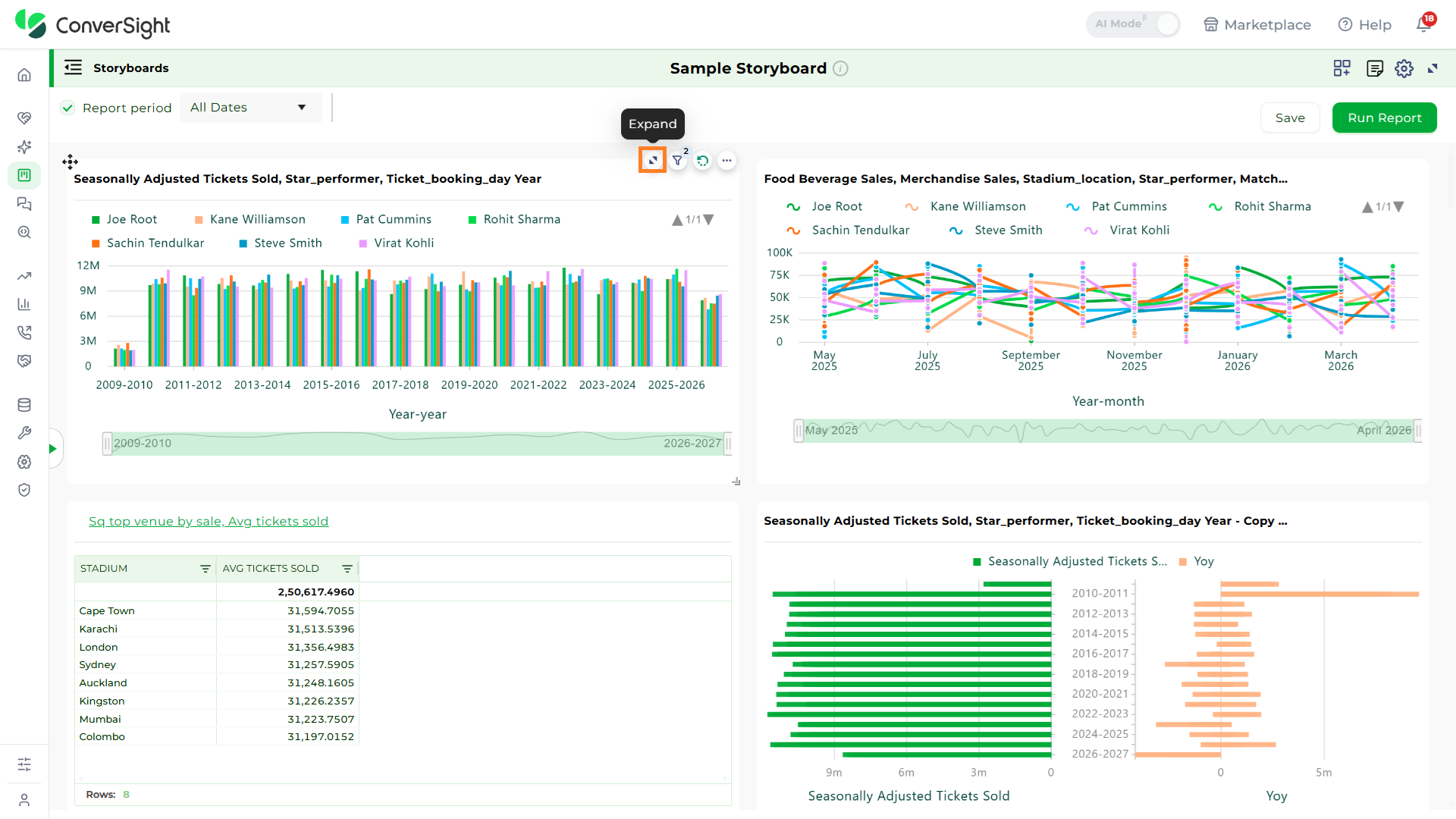The height and width of the screenshot is (819, 1456).
Task: Toggle the Virat Kohli legend in the bar chart
Action: (x=396, y=243)
